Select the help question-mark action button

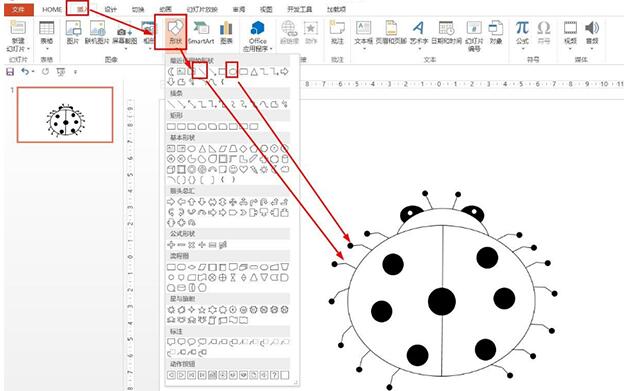(x=274, y=375)
